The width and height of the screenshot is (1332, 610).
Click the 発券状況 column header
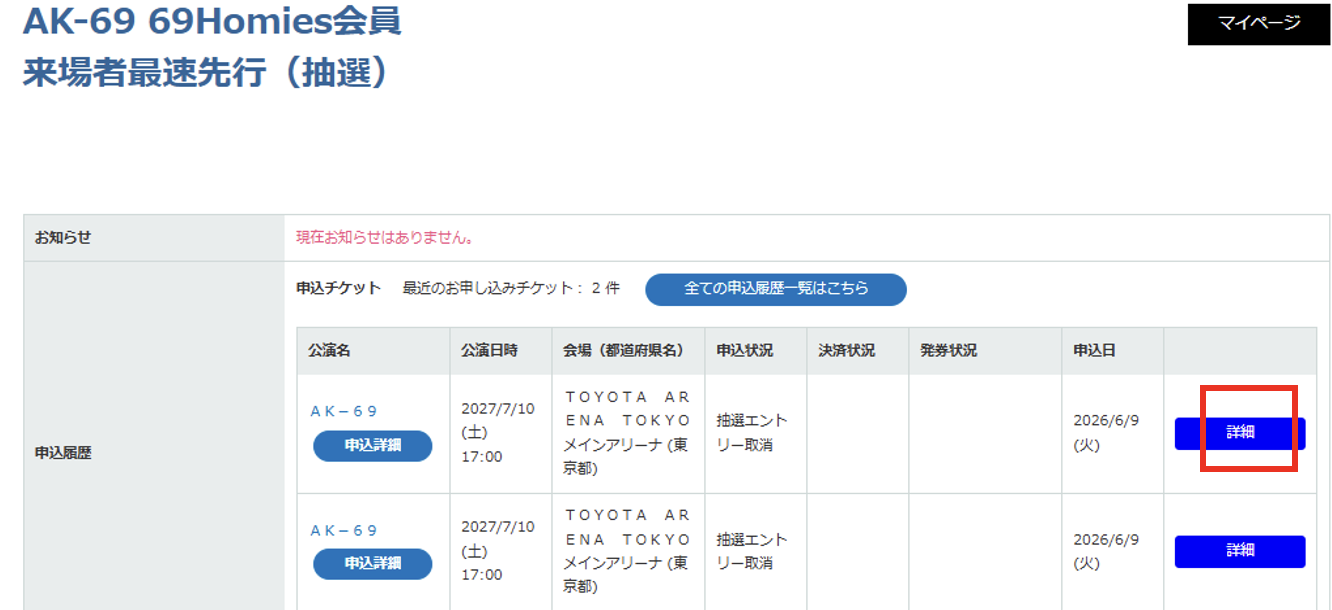949,351
